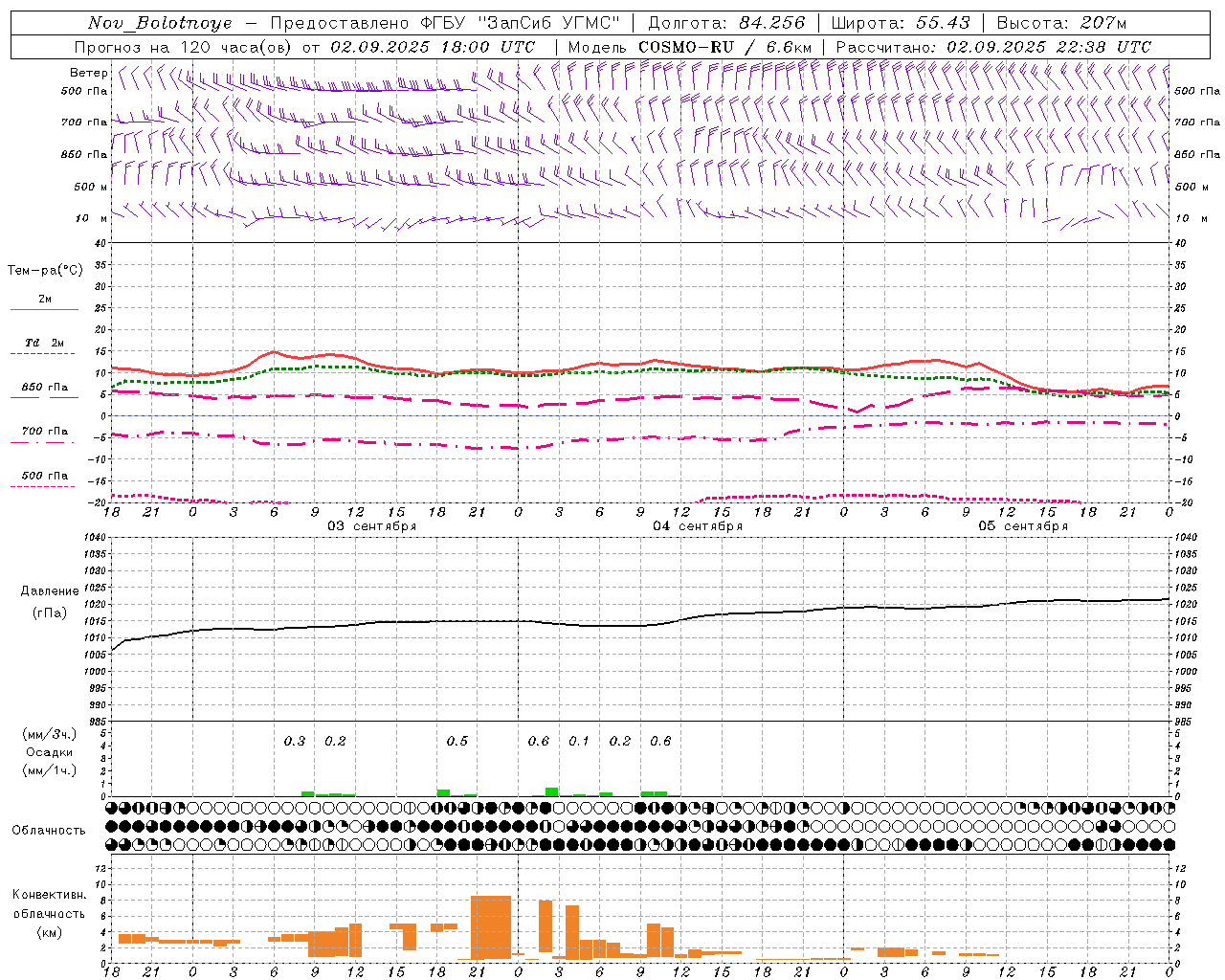Click the 'Конвективн.' panel label

[x=49, y=895]
